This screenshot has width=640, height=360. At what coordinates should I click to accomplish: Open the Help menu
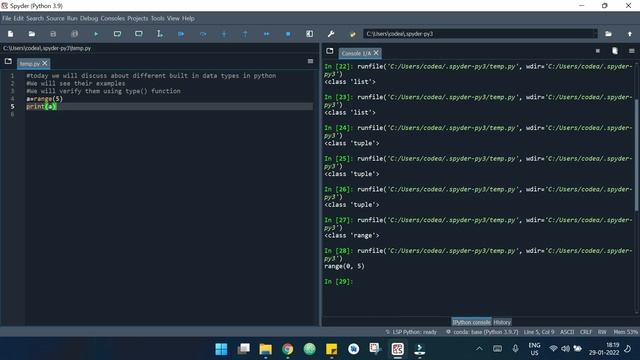(188, 18)
